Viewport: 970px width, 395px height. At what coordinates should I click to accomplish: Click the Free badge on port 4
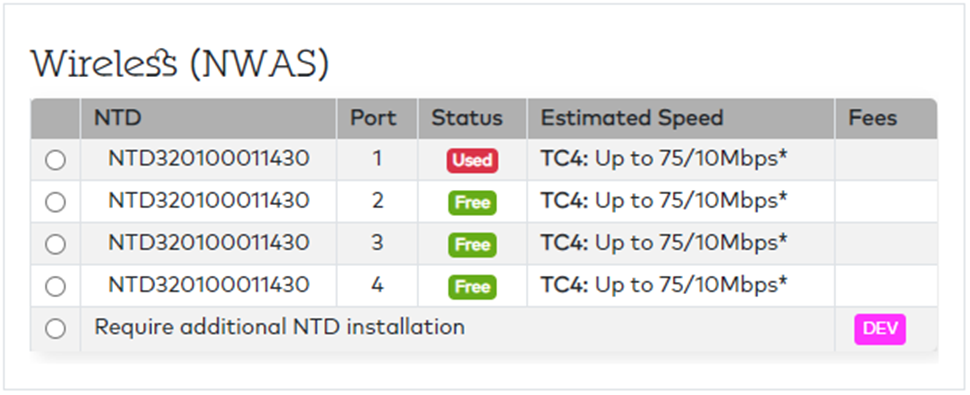tap(473, 287)
